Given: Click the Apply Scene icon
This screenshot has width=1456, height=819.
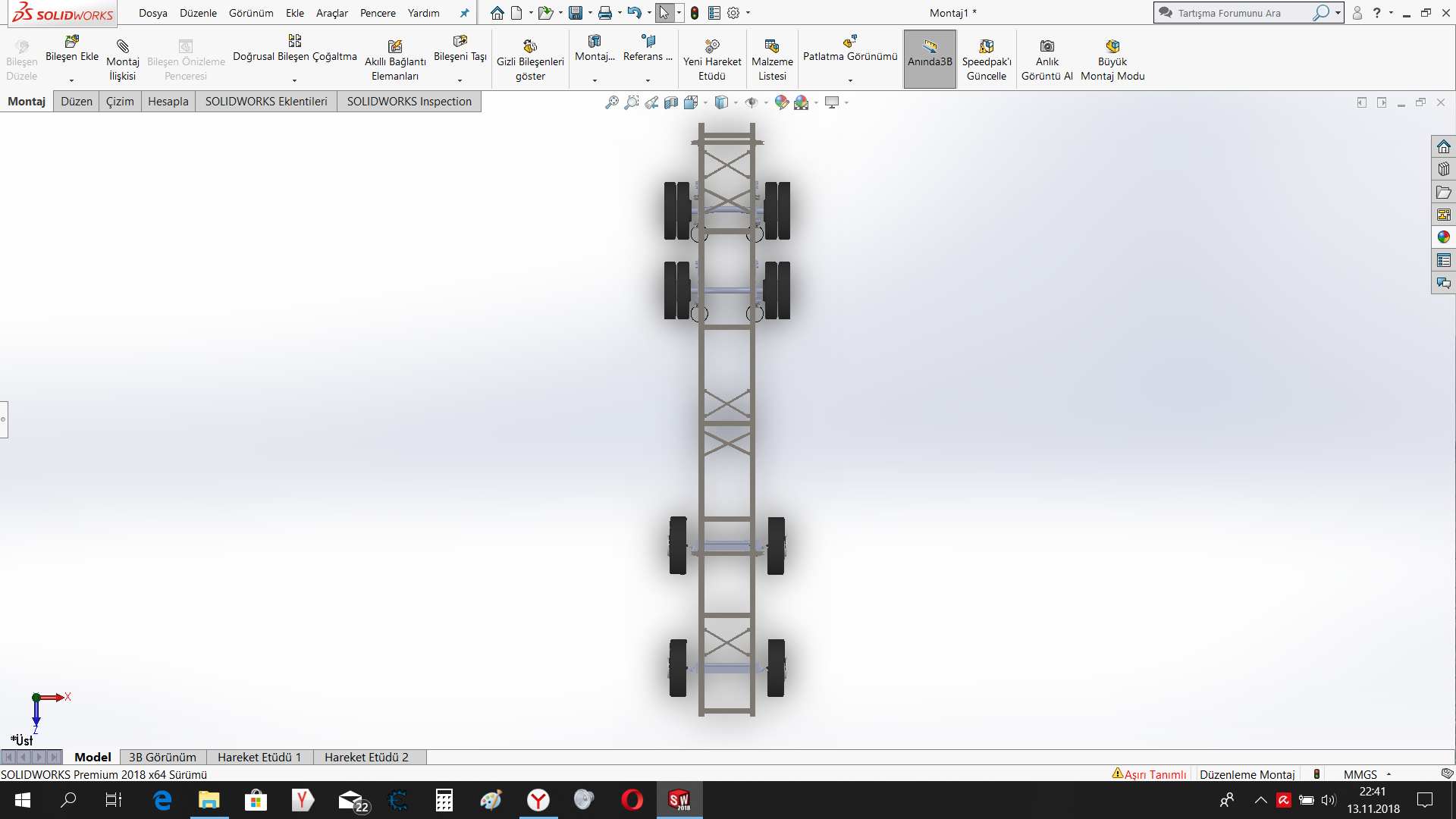Looking at the screenshot, I should click(x=802, y=102).
